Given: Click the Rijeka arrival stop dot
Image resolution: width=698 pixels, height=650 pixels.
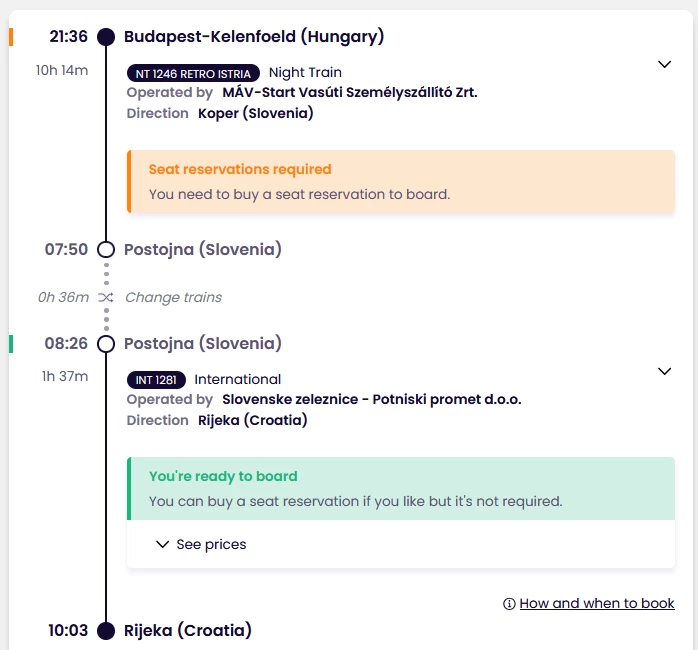Looking at the screenshot, I should point(106,631).
